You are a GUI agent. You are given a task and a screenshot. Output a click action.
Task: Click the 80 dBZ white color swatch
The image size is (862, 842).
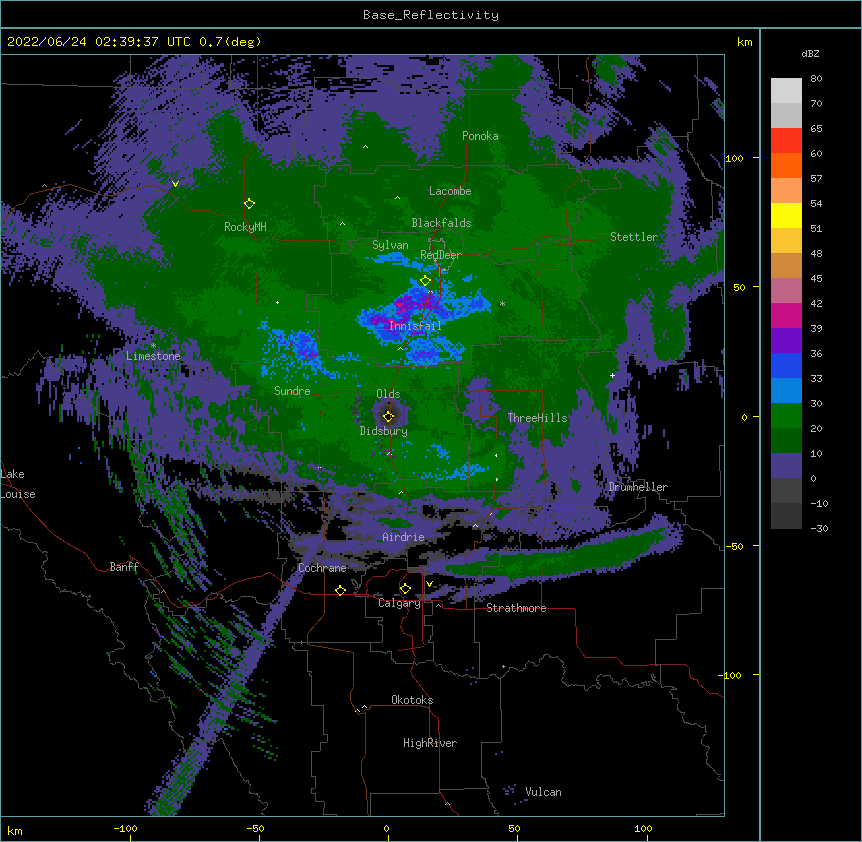[x=786, y=90]
